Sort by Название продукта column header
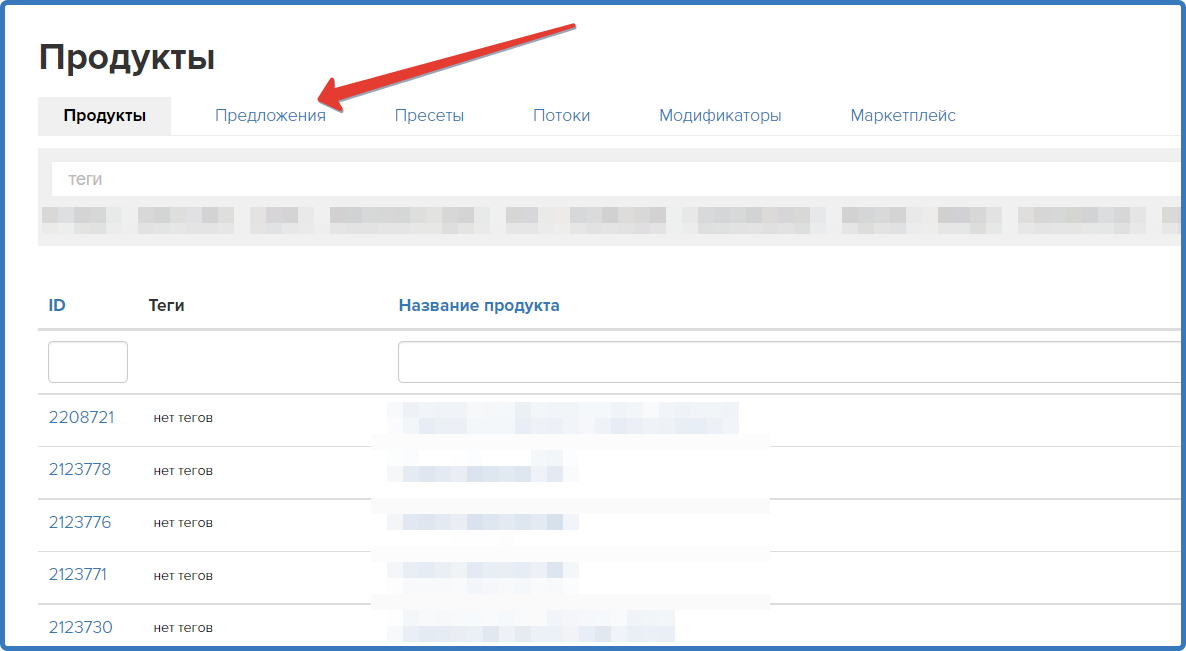 479,305
